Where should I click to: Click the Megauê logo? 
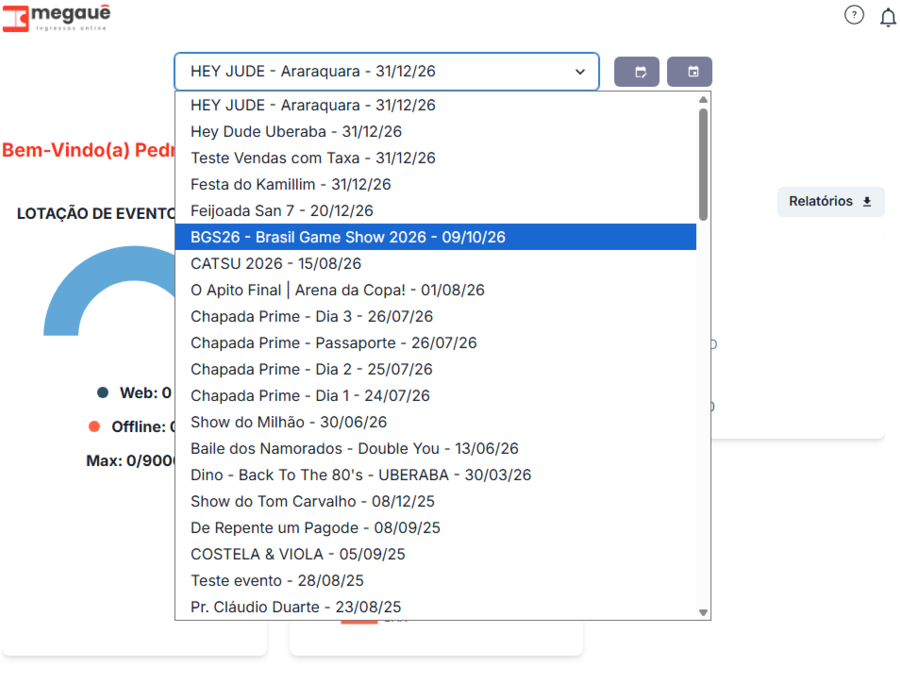[56, 18]
